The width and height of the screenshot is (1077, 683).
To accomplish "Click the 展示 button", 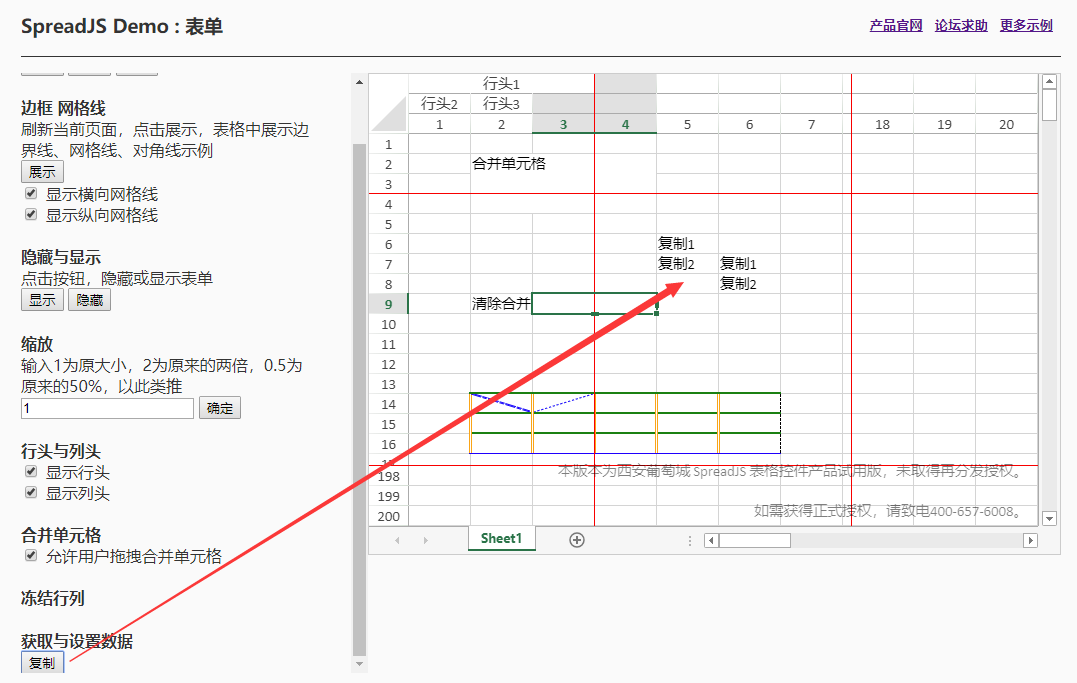I will pyautogui.click(x=42, y=172).
